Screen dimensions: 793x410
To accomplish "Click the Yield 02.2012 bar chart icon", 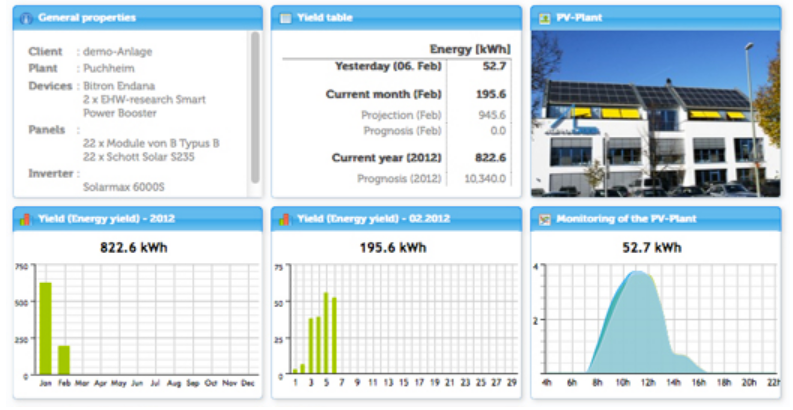I will pyautogui.click(x=286, y=219).
